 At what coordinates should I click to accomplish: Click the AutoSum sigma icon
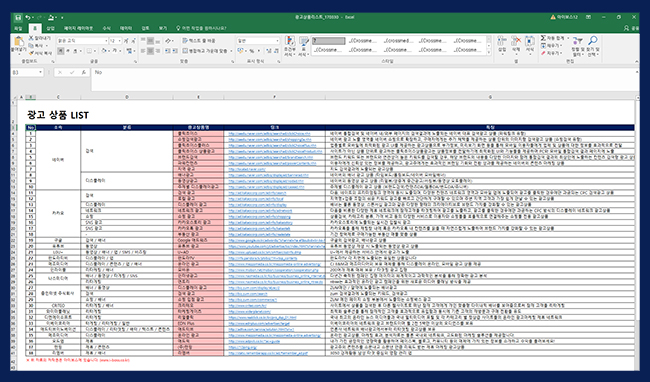pyautogui.click(x=543, y=38)
